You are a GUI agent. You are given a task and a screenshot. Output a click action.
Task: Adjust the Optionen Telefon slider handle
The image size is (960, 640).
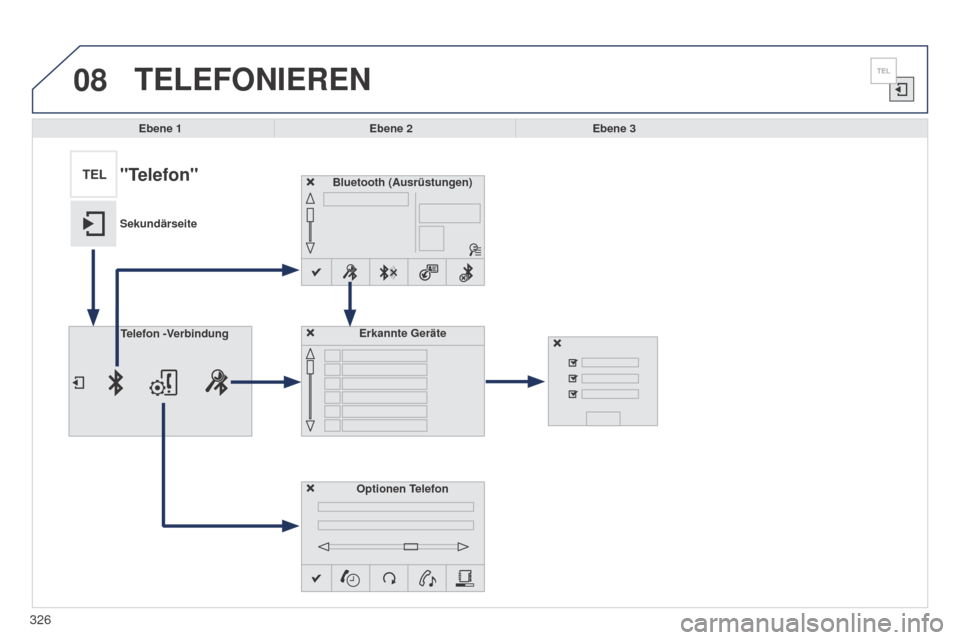411,546
